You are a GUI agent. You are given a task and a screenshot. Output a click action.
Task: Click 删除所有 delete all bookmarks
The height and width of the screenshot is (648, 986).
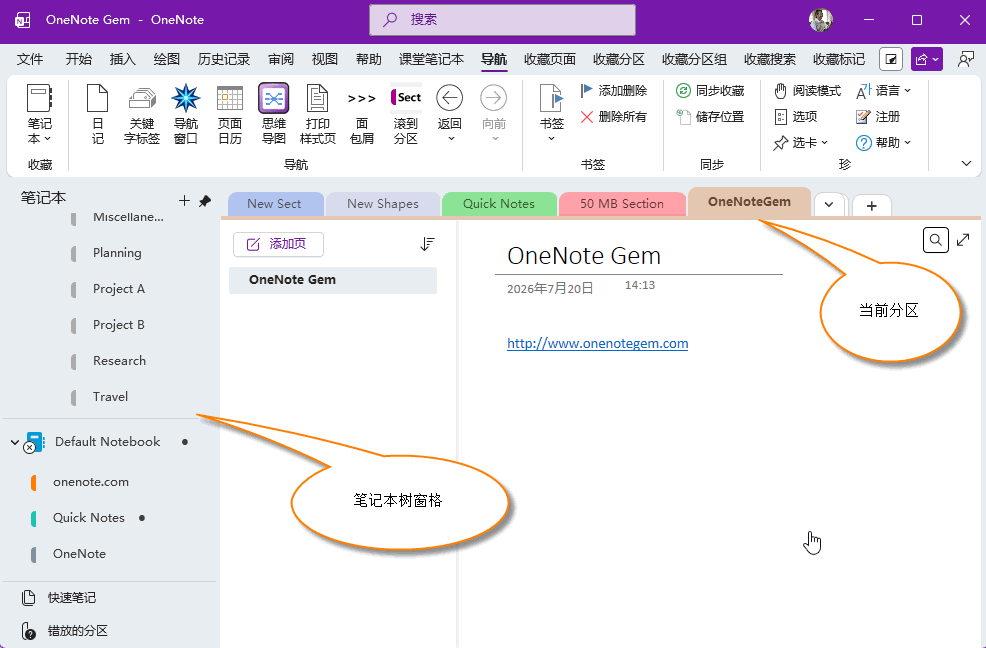tap(614, 117)
